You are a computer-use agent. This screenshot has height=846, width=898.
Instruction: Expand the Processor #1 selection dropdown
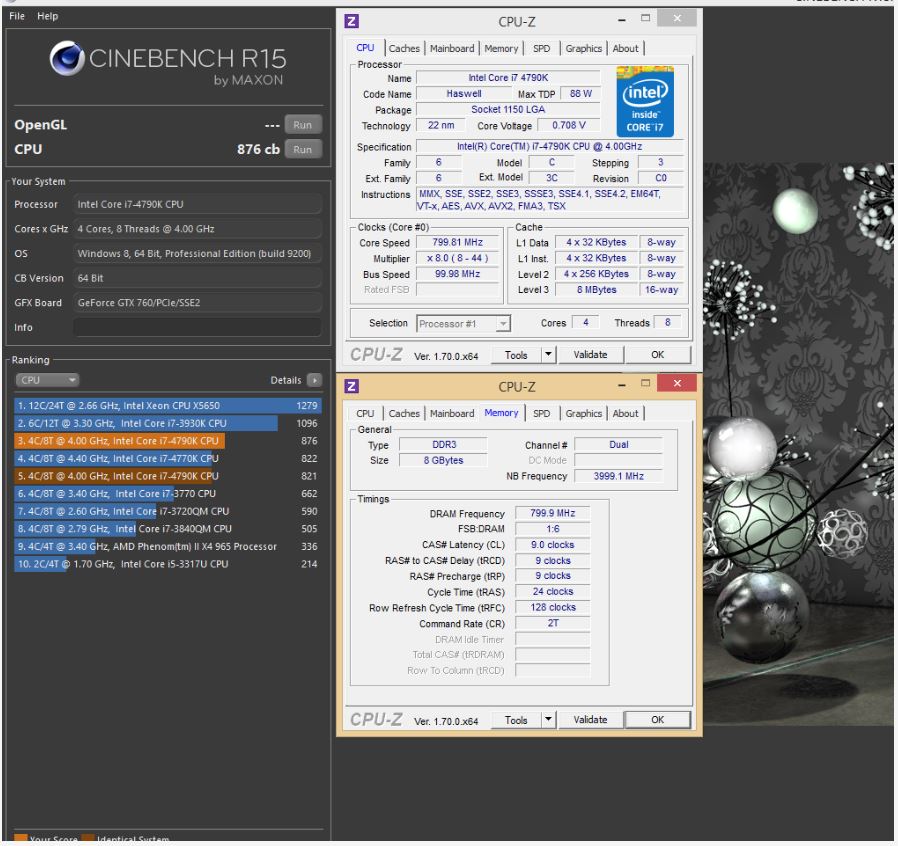point(503,324)
